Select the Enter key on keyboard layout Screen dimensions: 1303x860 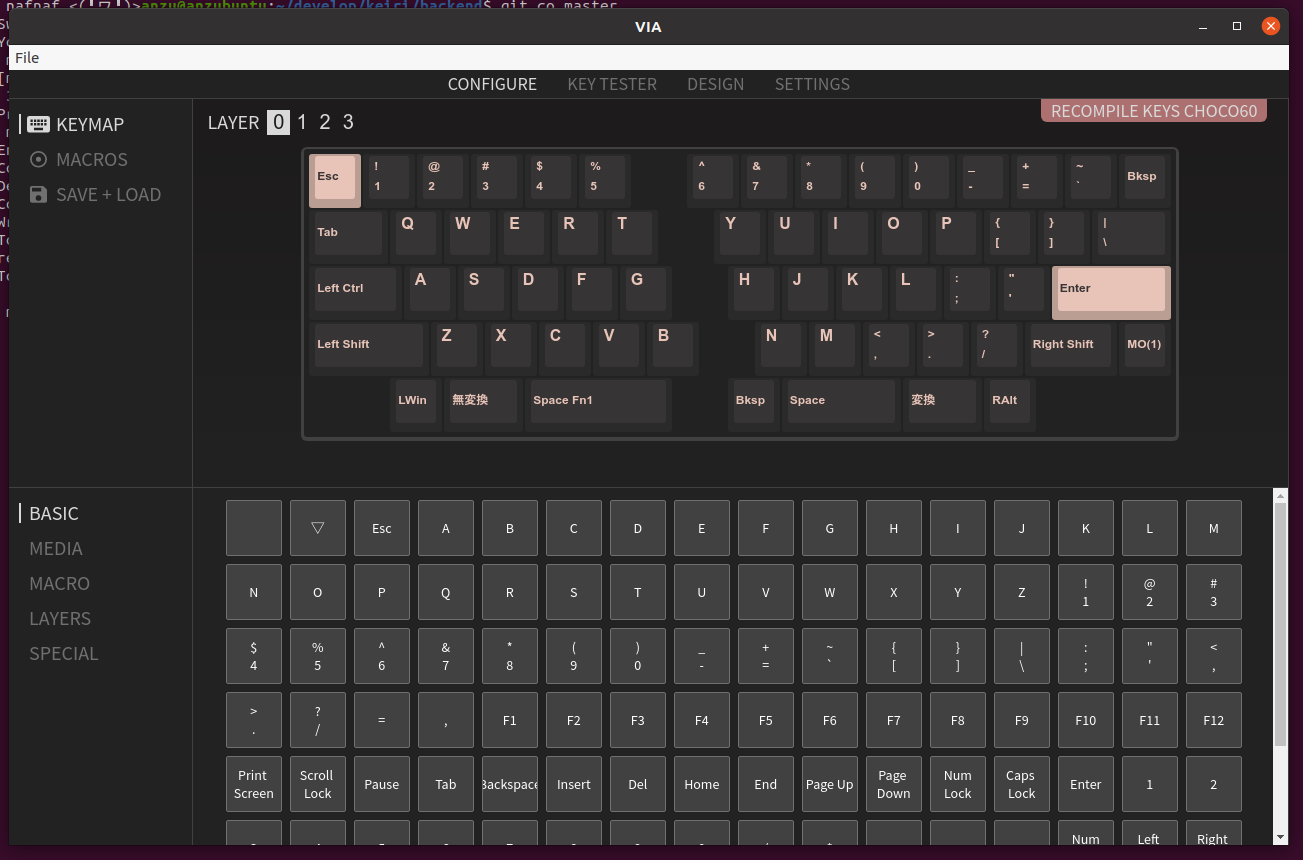pyautogui.click(x=1111, y=292)
